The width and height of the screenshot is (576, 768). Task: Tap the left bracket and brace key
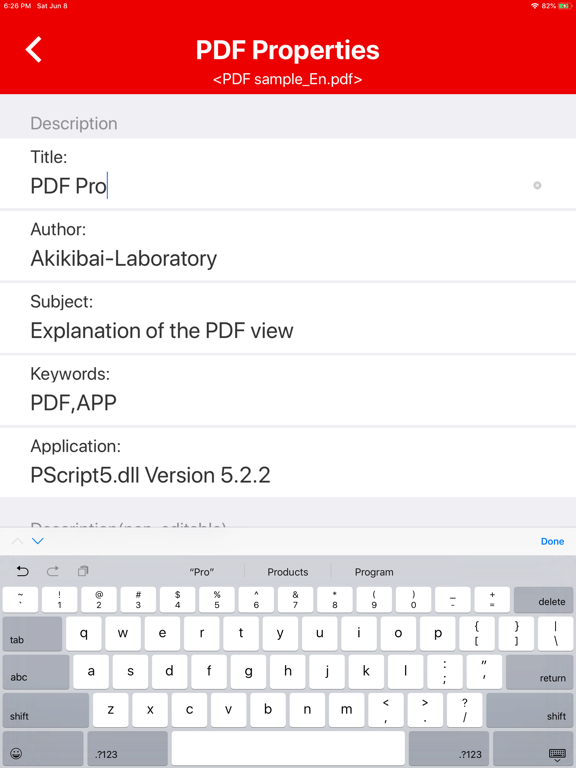coord(477,633)
